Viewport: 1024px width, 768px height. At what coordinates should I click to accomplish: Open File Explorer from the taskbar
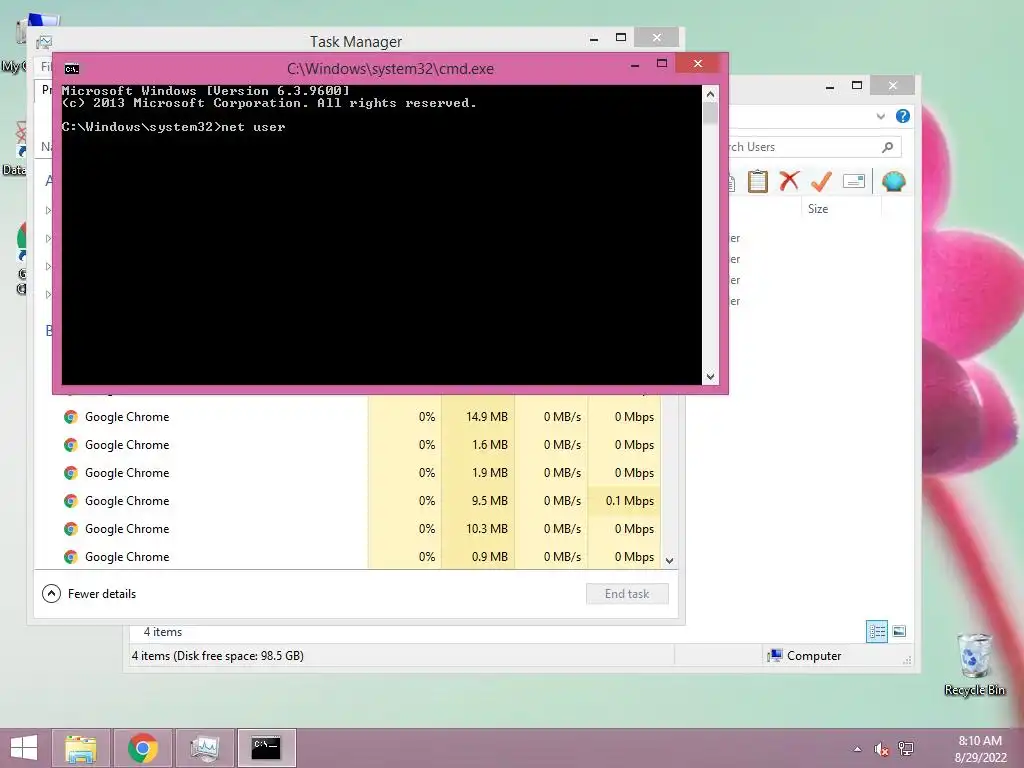tap(81, 748)
